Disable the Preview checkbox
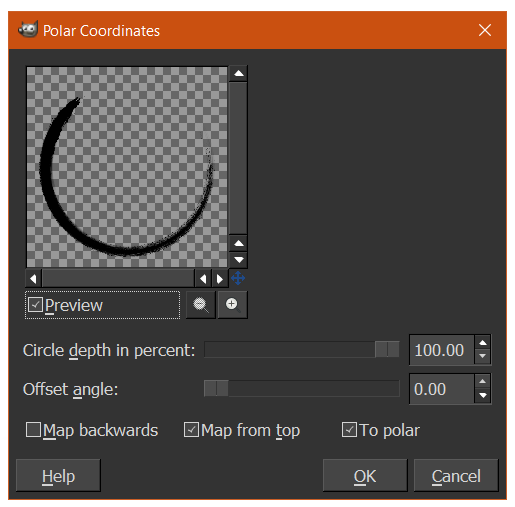Viewport: 515px width, 507px height. point(35,305)
